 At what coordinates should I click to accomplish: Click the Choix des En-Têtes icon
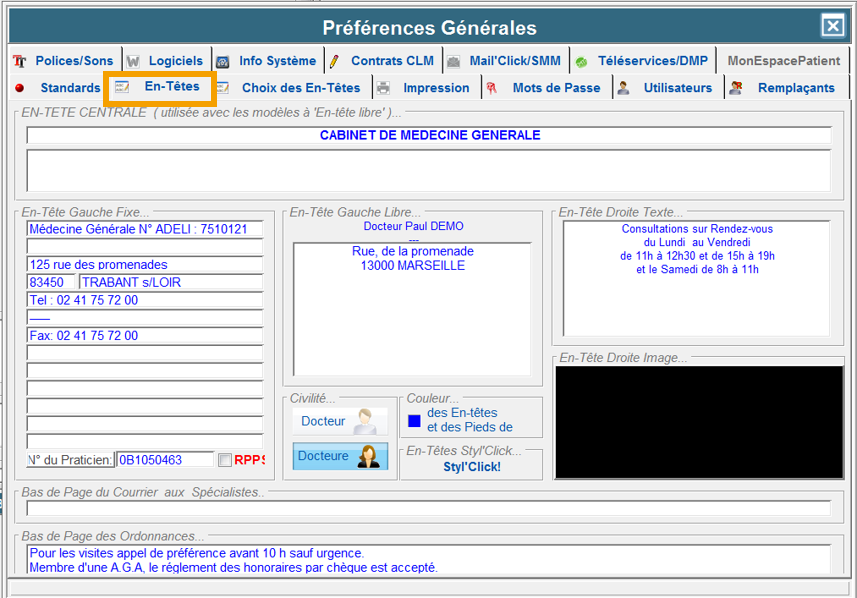pos(222,88)
